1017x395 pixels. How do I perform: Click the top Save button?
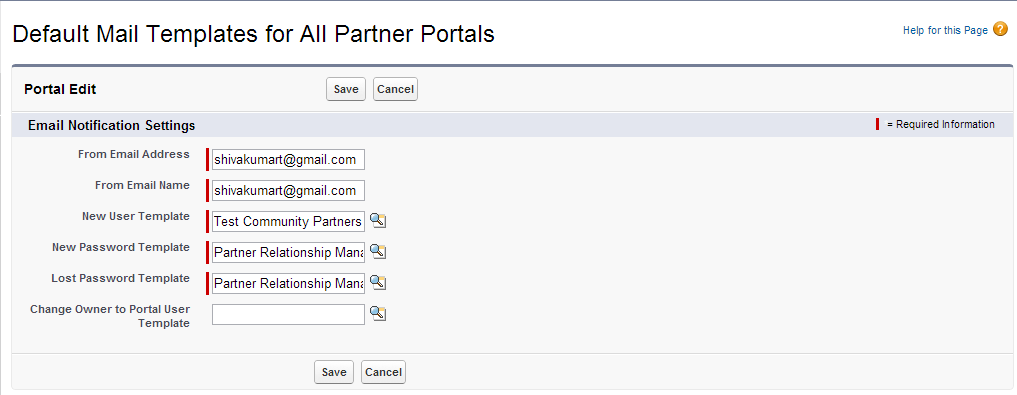[346, 90]
